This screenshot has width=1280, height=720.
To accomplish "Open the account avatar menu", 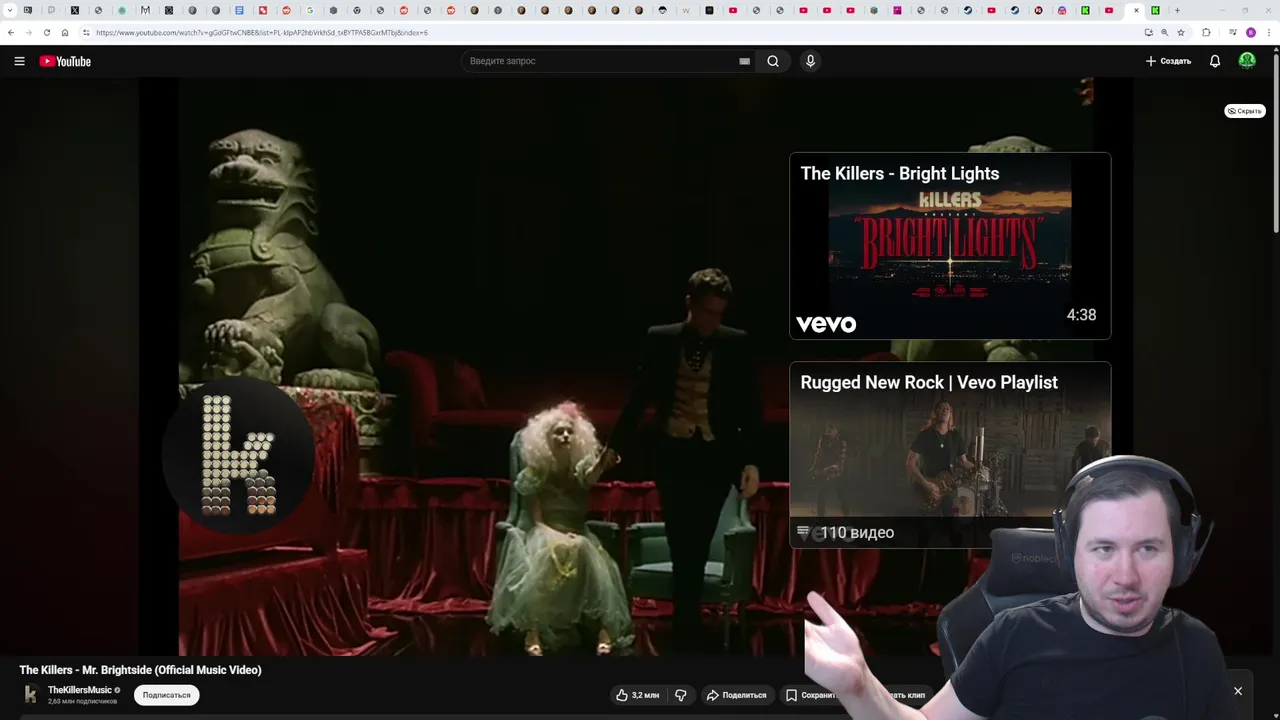I will 1247,61.
